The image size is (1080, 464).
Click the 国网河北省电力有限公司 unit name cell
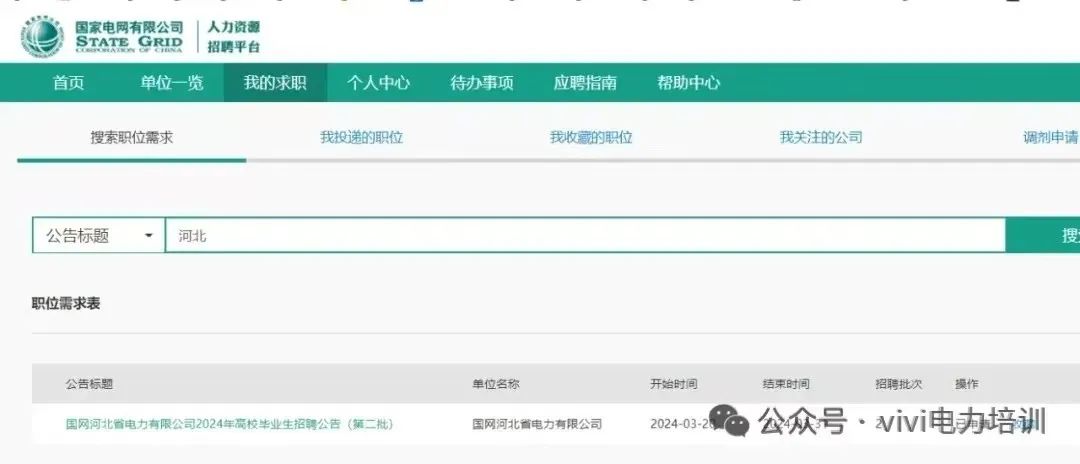(537, 424)
